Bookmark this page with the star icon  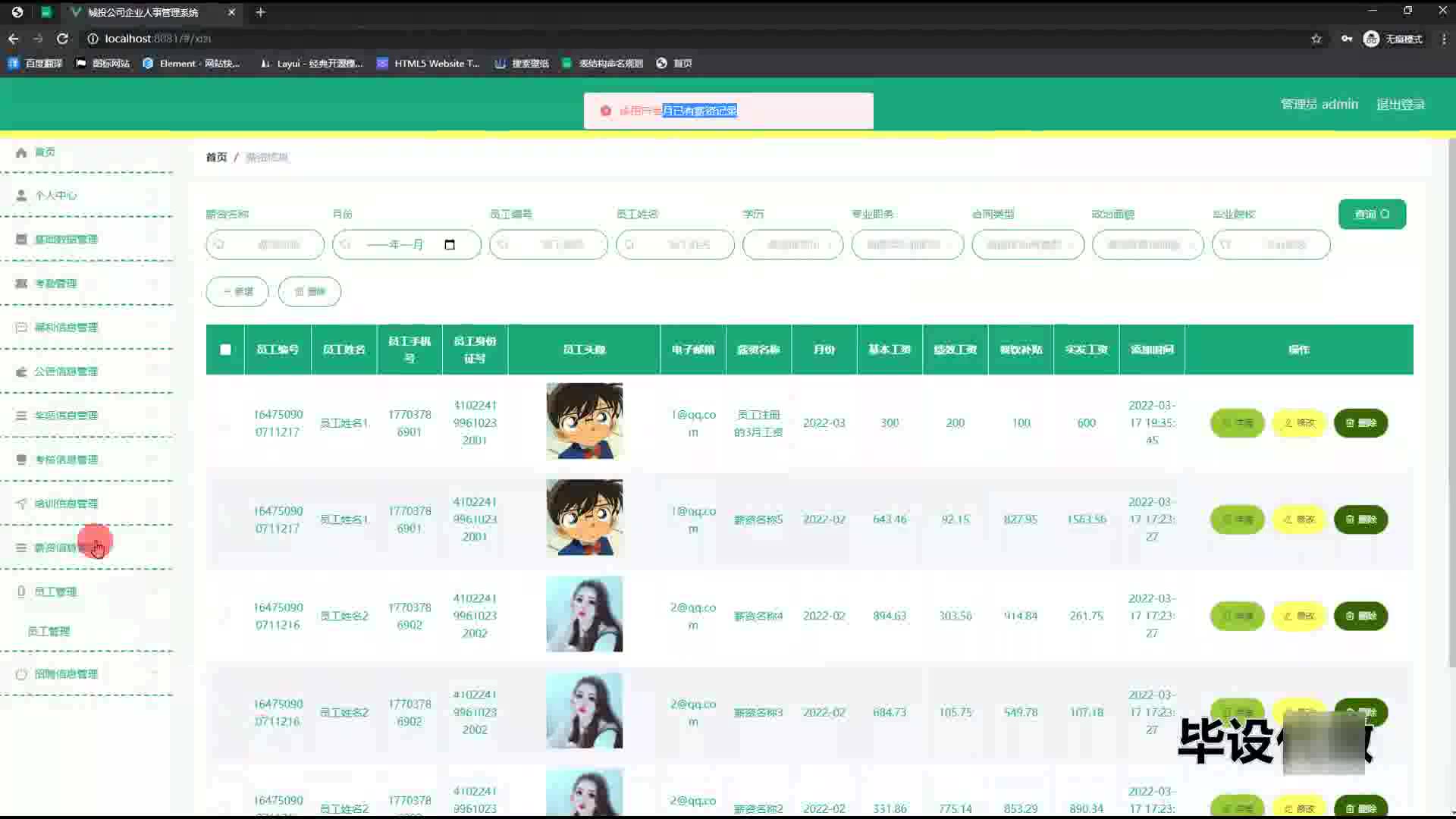[x=1316, y=39]
